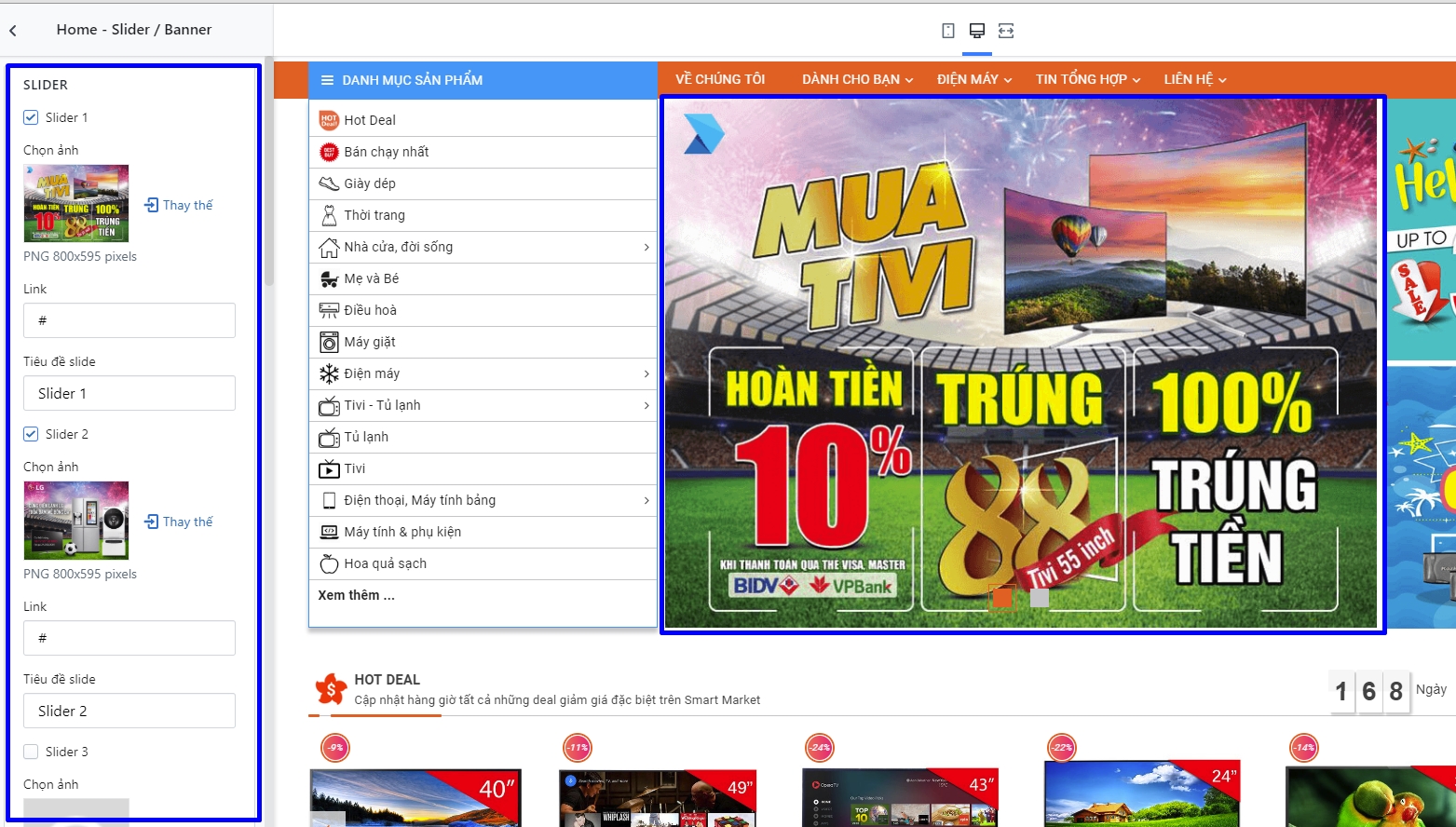The image size is (1456, 827).
Task: Open the TIN TỔNG HỢP dropdown
Action: point(1088,79)
